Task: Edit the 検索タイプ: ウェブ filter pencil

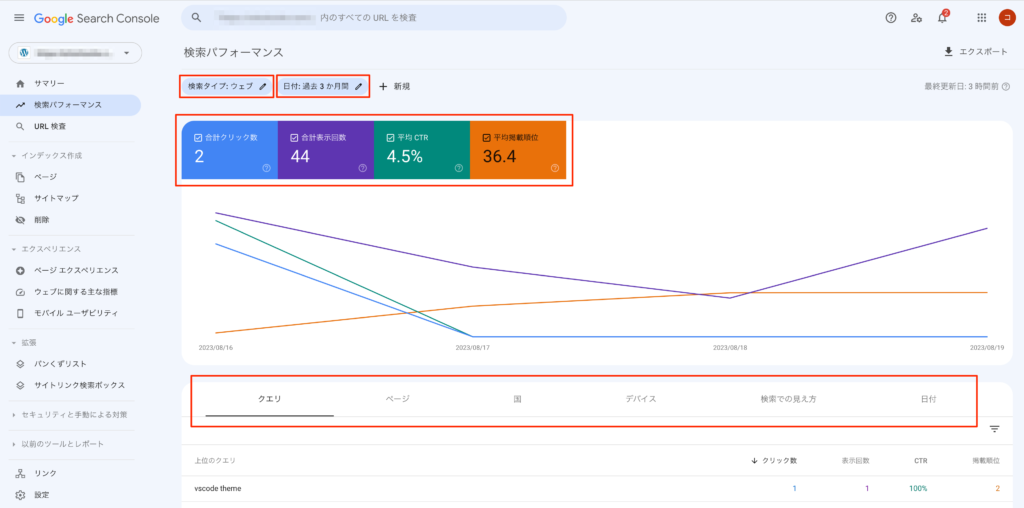Action: pos(263,86)
